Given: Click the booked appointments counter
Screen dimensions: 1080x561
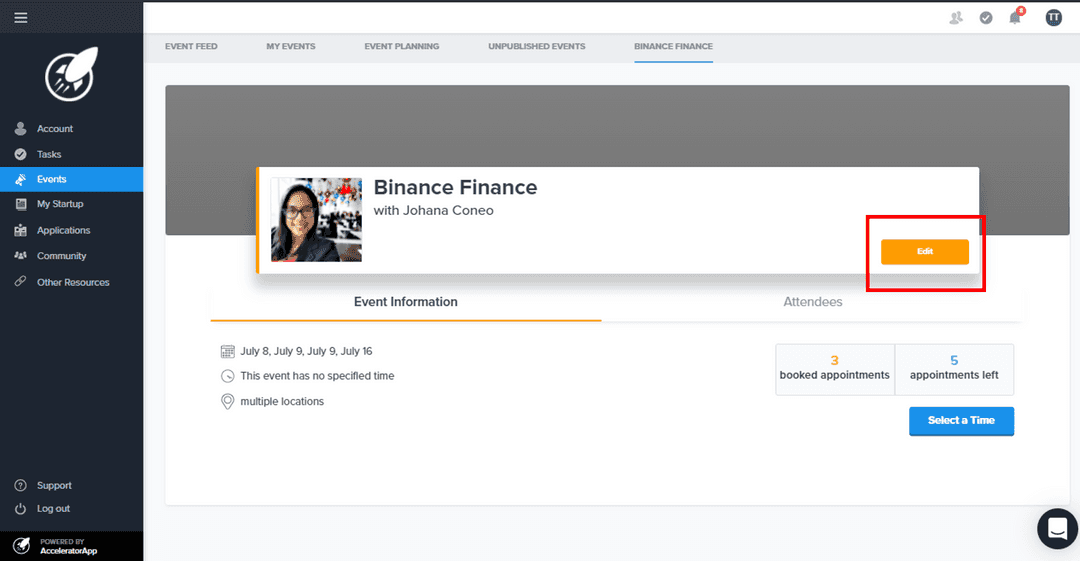Looking at the screenshot, I should coord(834,369).
